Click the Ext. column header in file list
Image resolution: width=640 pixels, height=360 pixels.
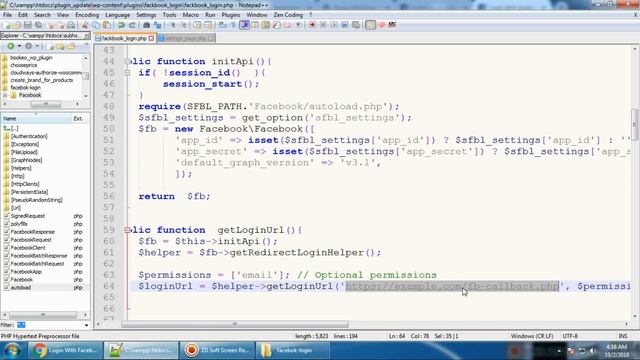79,118
